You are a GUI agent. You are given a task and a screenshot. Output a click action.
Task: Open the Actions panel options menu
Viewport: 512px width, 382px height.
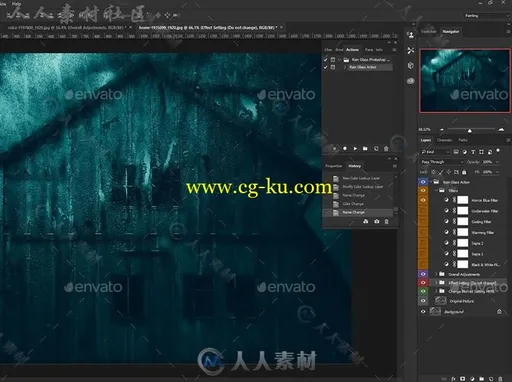(394, 50)
